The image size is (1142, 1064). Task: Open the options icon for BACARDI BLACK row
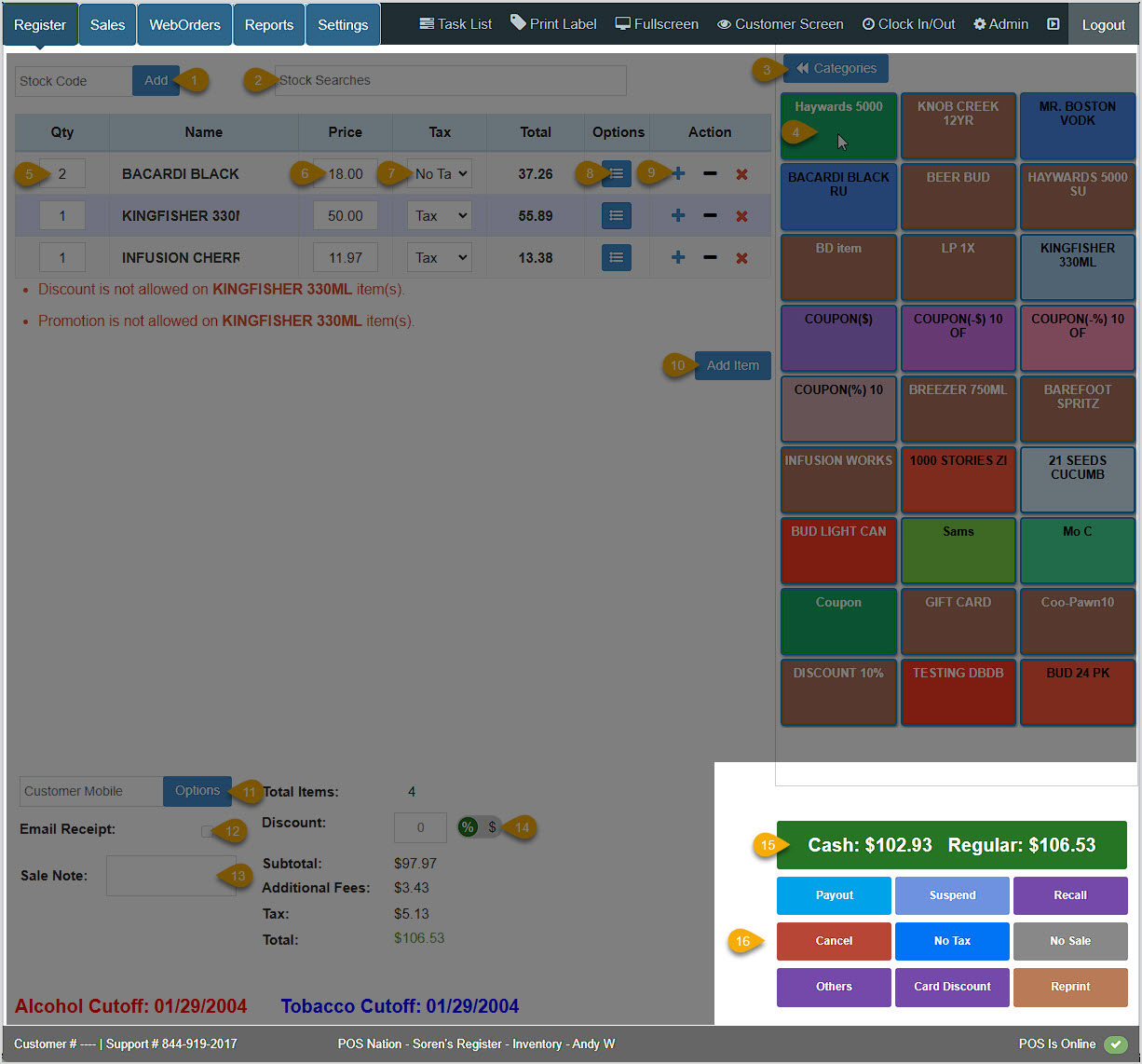click(x=616, y=173)
